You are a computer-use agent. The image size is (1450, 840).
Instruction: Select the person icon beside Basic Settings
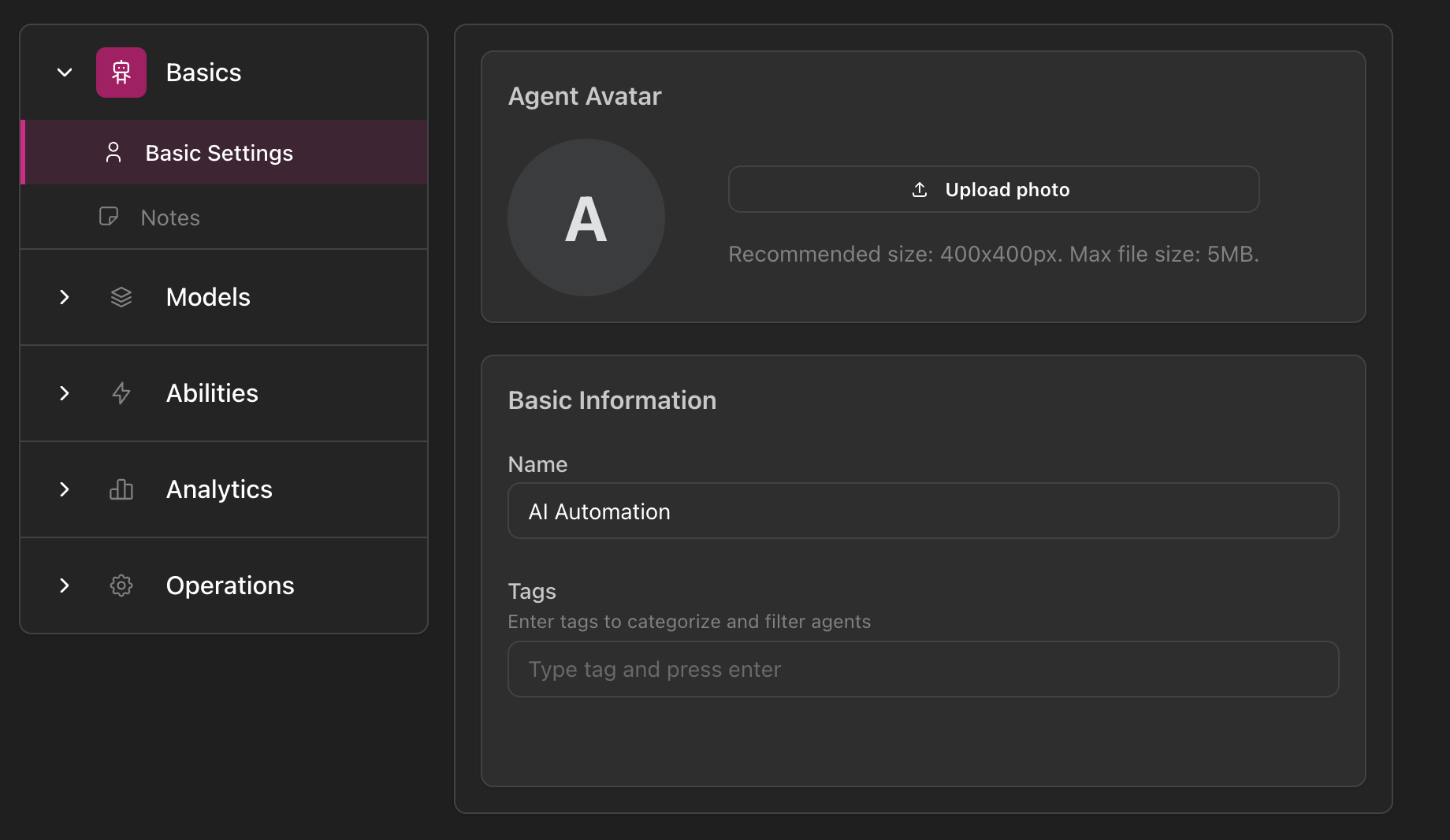click(113, 152)
